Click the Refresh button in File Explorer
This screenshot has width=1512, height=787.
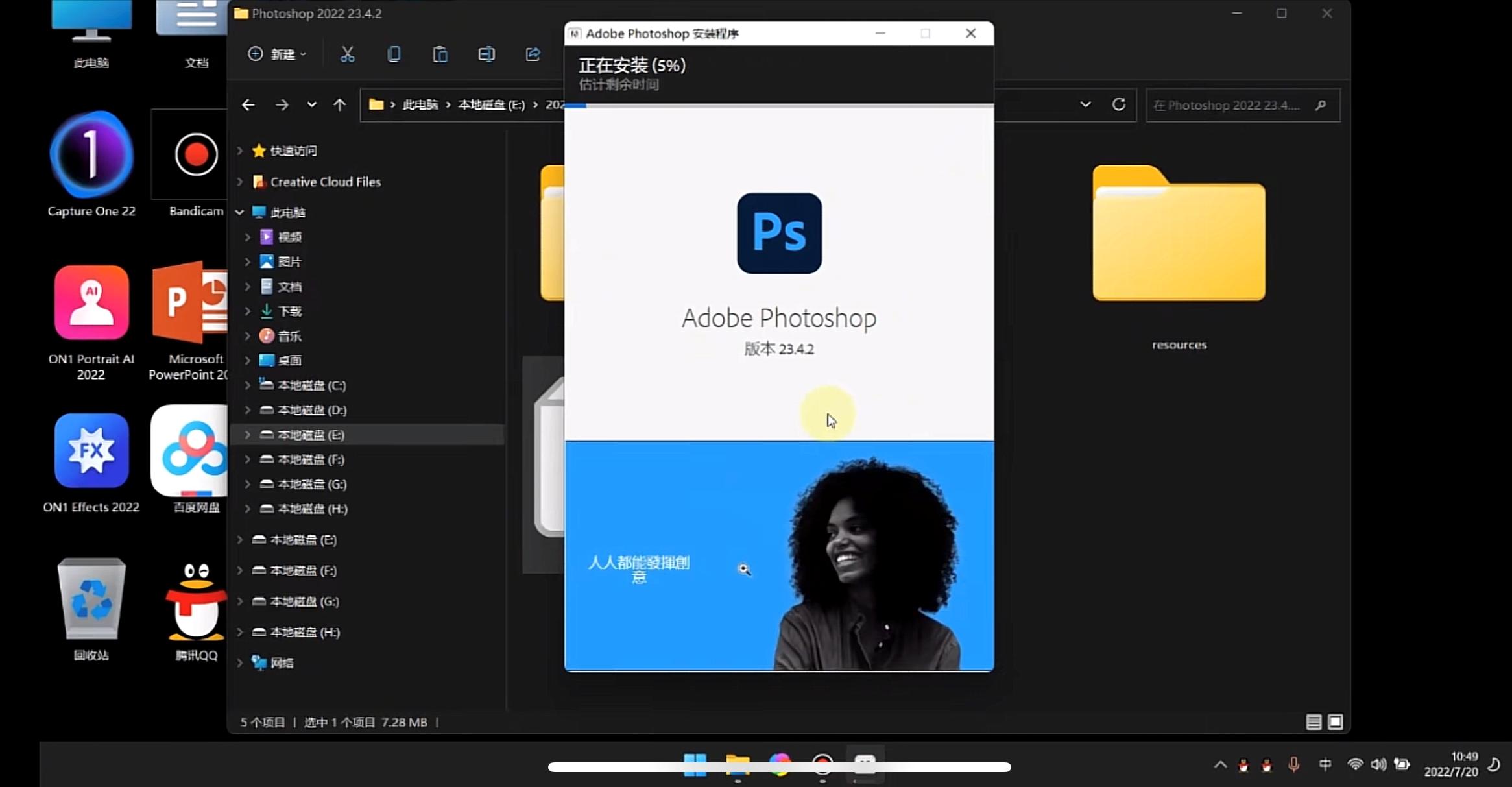1120,104
